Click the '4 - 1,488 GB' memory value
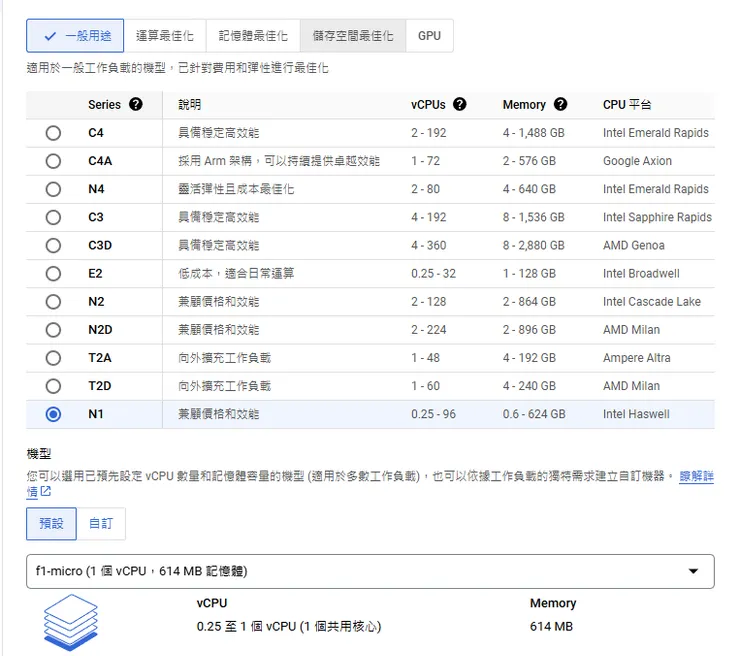The height and width of the screenshot is (656, 740). coord(533,133)
